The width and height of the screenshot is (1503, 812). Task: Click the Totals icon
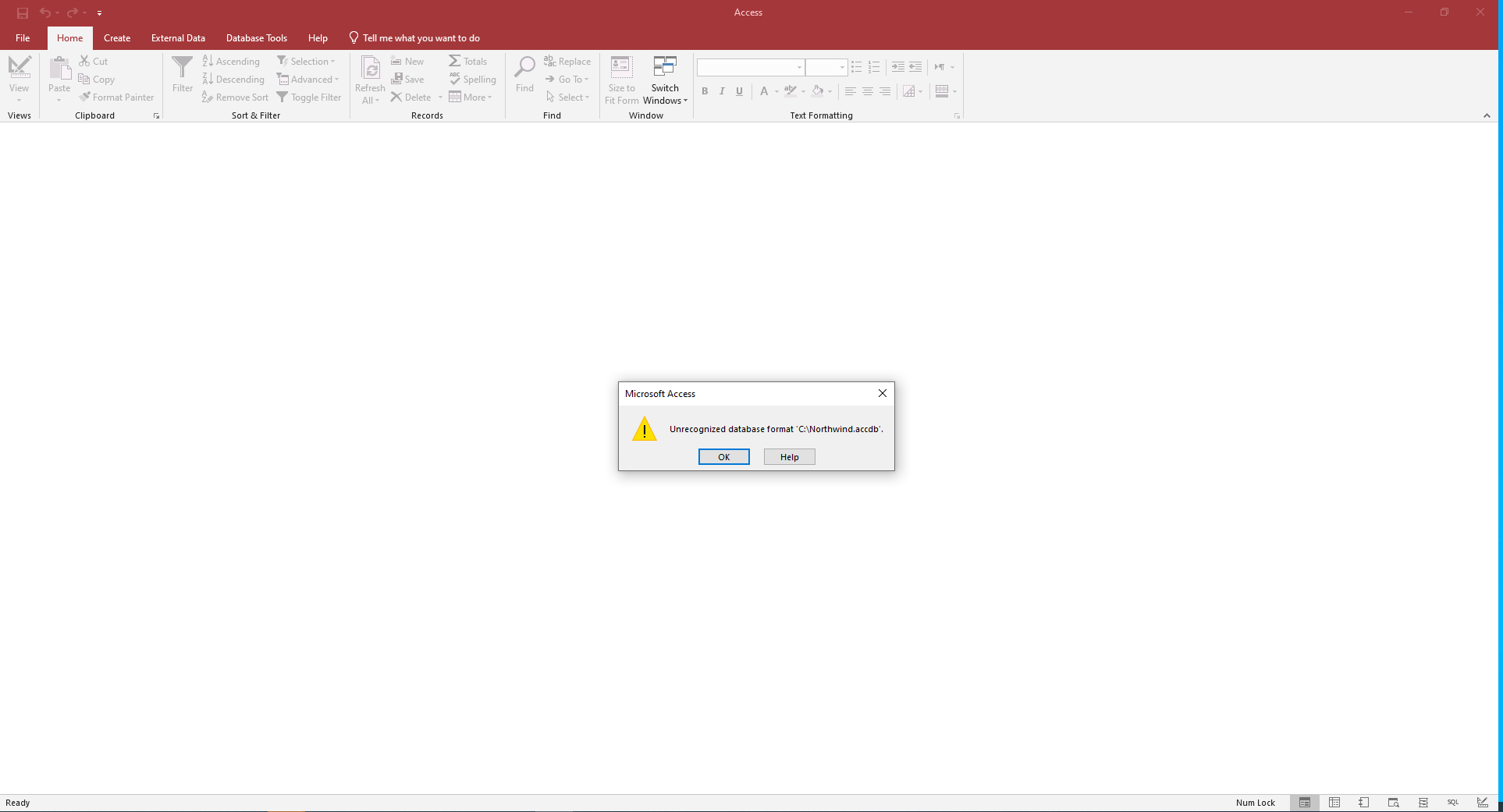(x=467, y=61)
